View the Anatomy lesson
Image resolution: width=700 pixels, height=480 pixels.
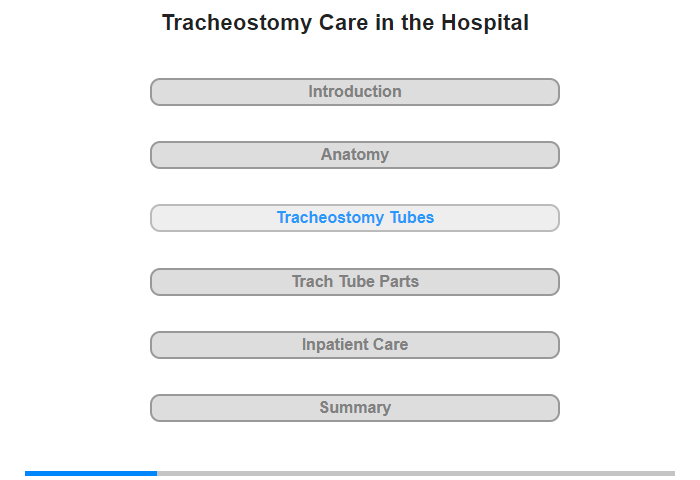pyautogui.click(x=355, y=155)
